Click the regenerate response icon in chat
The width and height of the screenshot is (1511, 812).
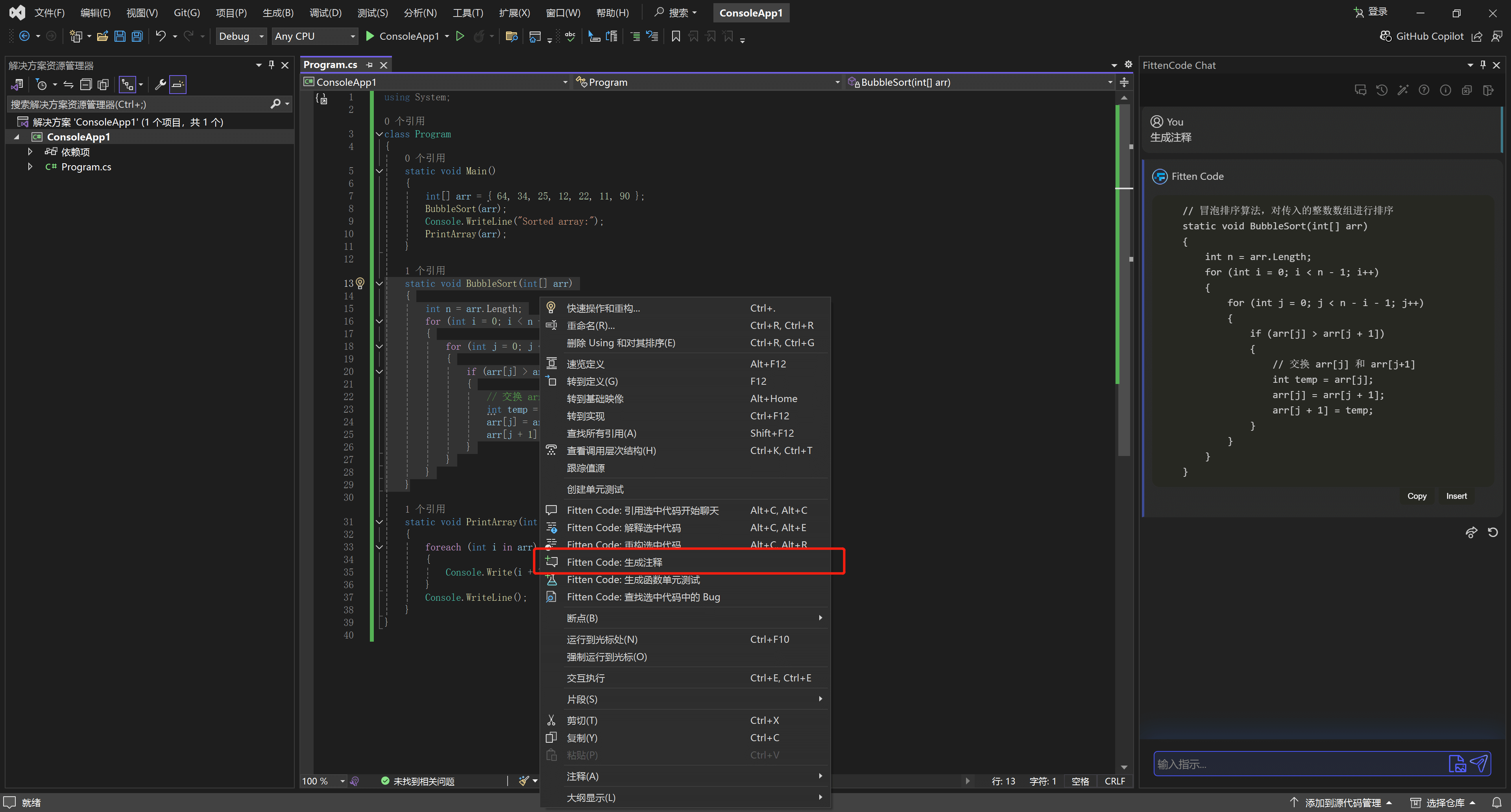[1493, 532]
